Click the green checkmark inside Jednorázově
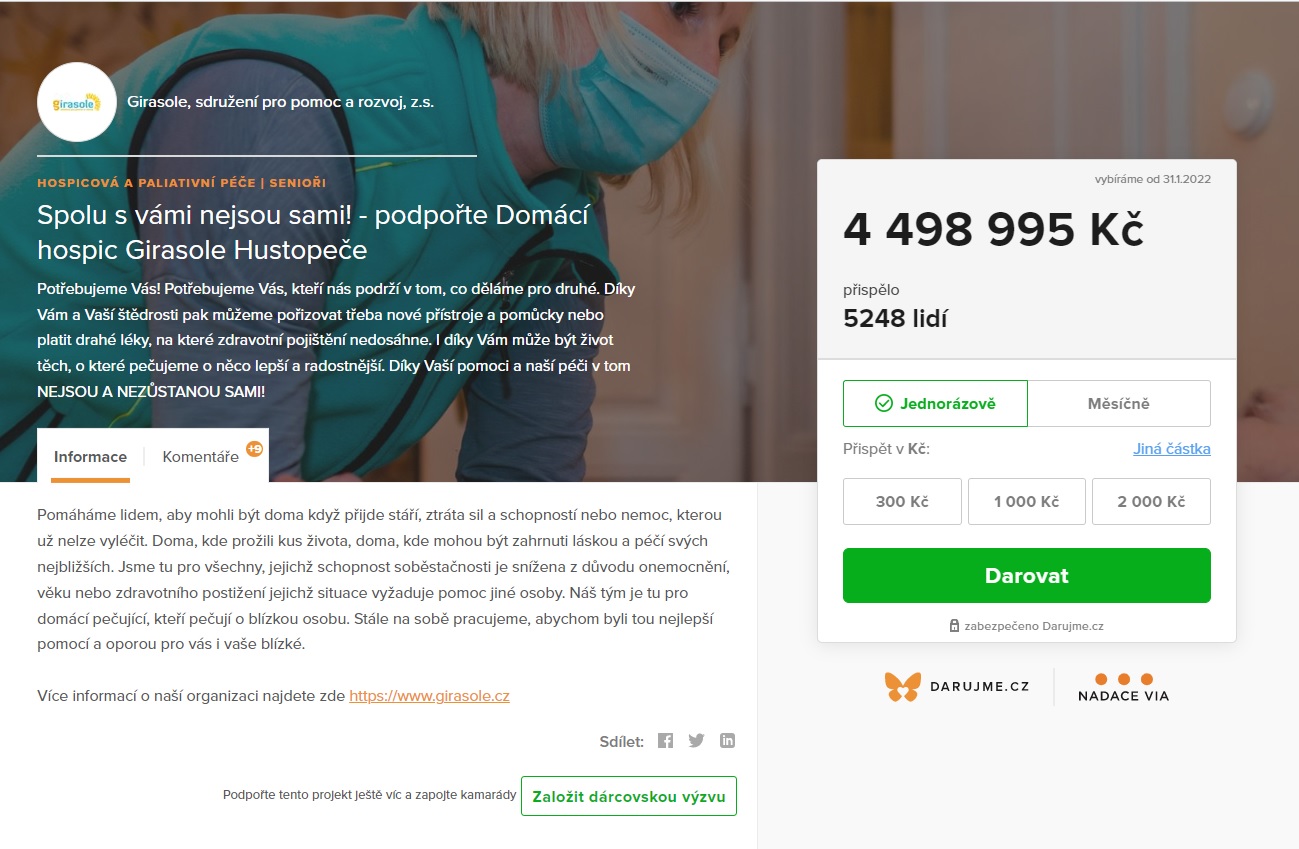Screen dimensions: 1299x849 coord(882,402)
